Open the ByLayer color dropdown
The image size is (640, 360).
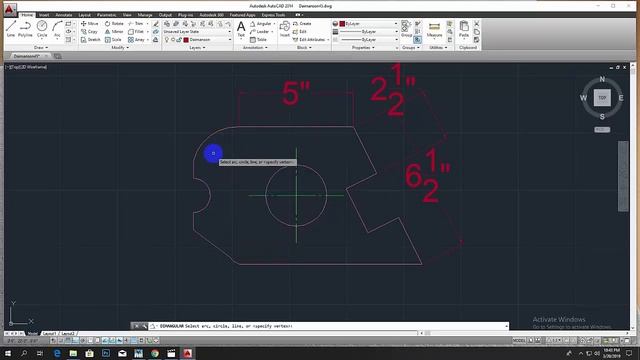point(368,24)
